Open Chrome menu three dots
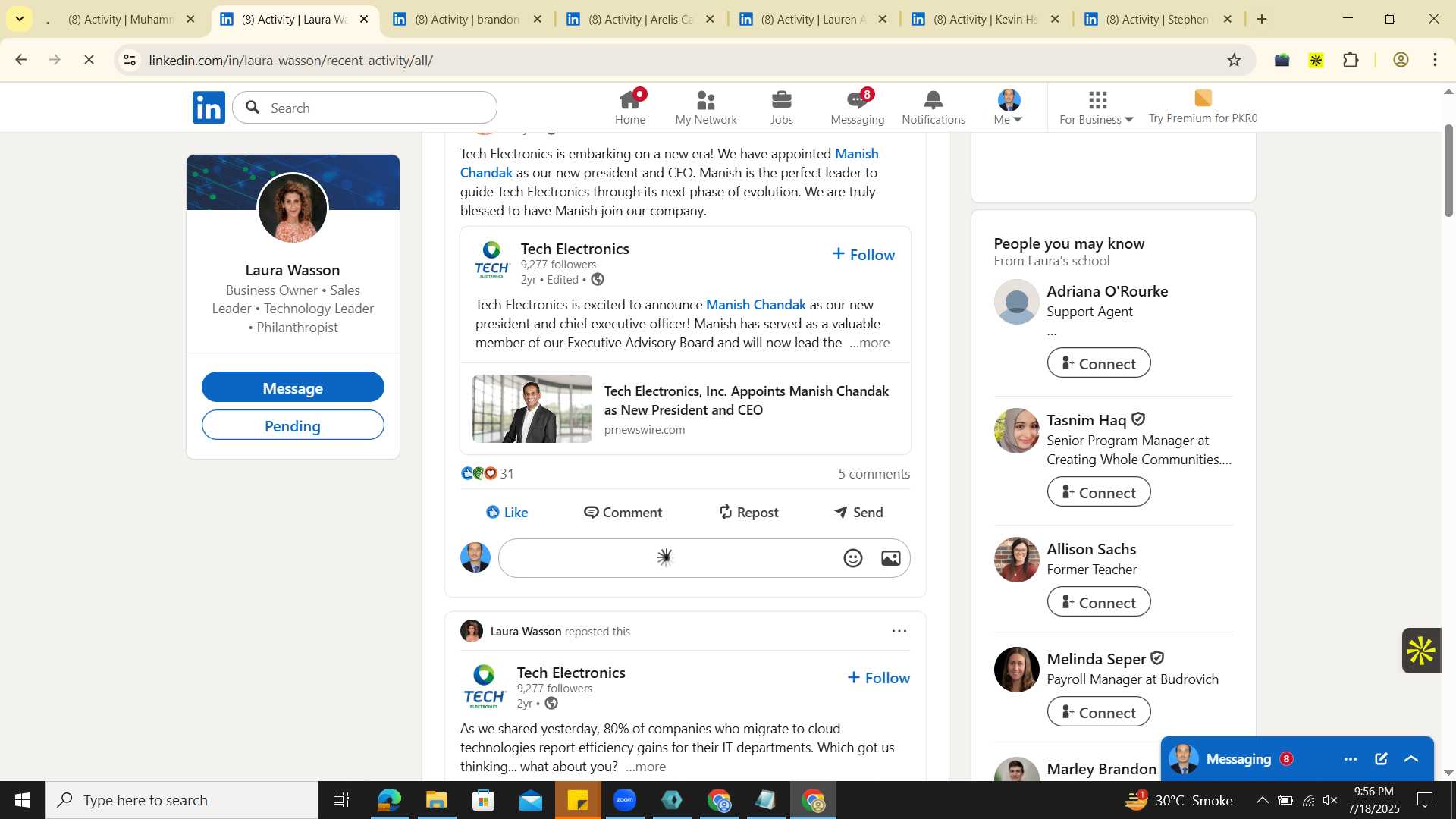The height and width of the screenshot is (819, 1456). [1436, 60]
